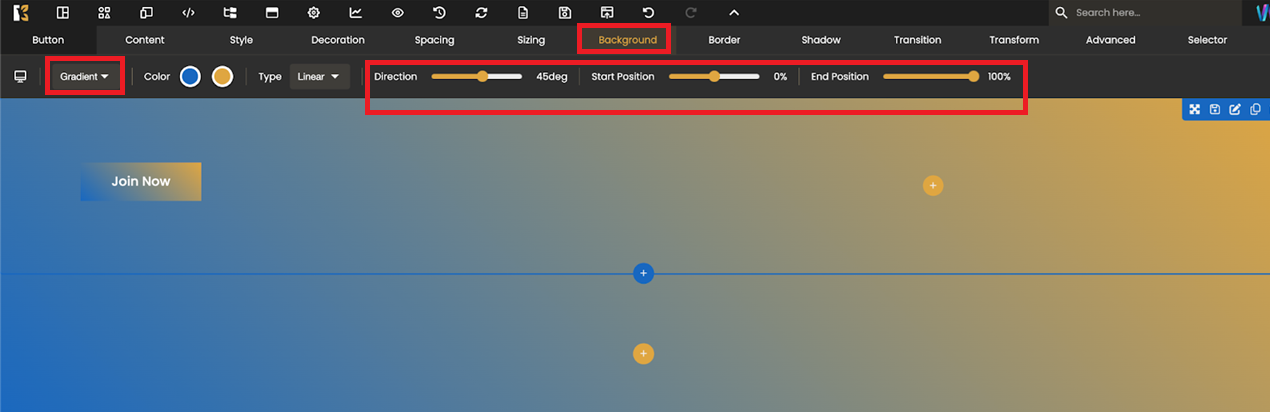The width and height of the screenshot is (1270, 412).
Task: Switch to the Border tab
Action: click(x=724, y=40)
